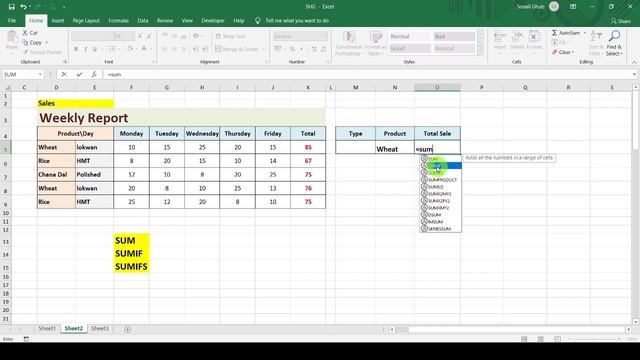Click the Good cell style
The image size is (640, 360).
coord(410,48)
